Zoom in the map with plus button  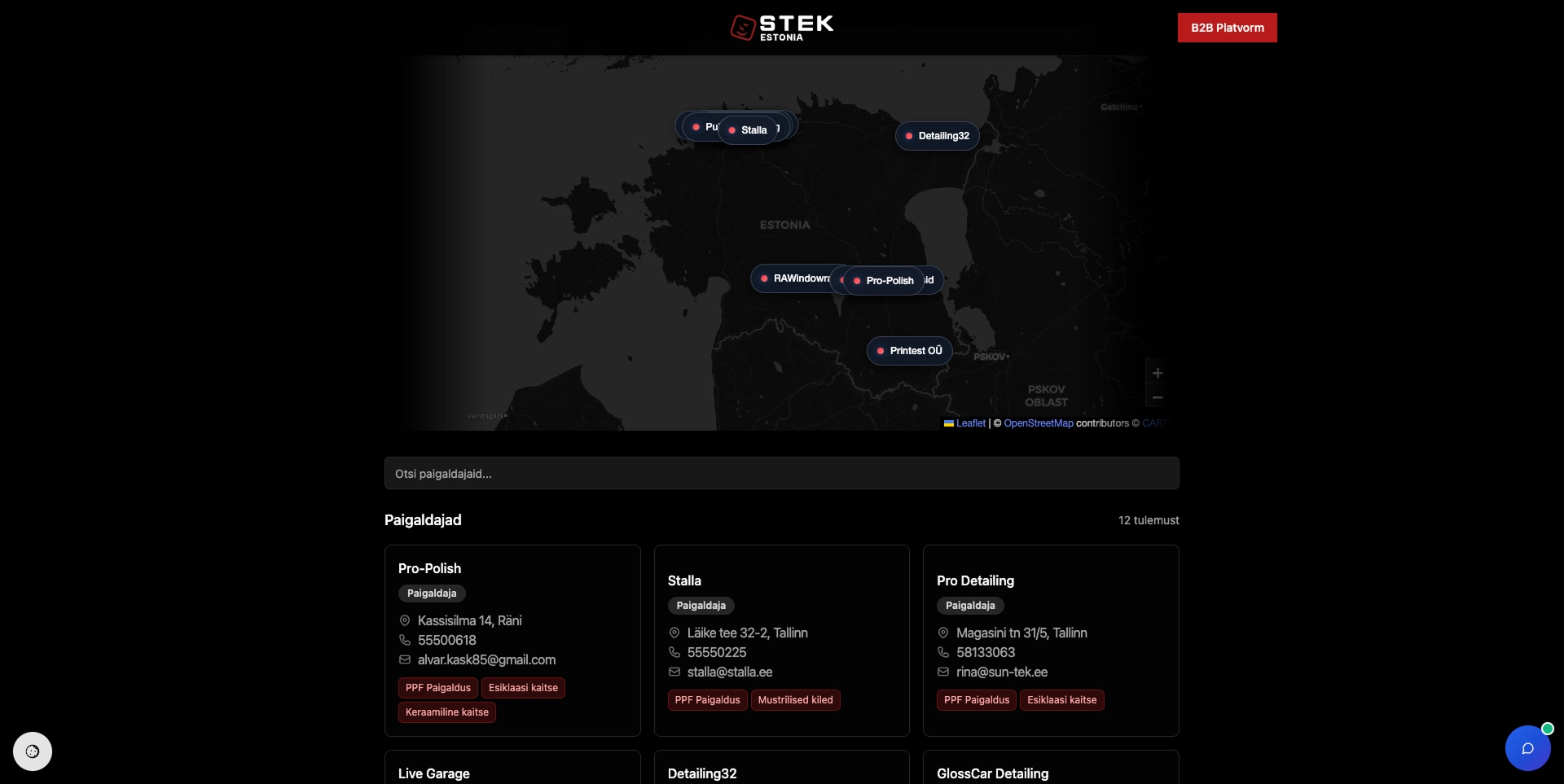[x=1157, y=373]
